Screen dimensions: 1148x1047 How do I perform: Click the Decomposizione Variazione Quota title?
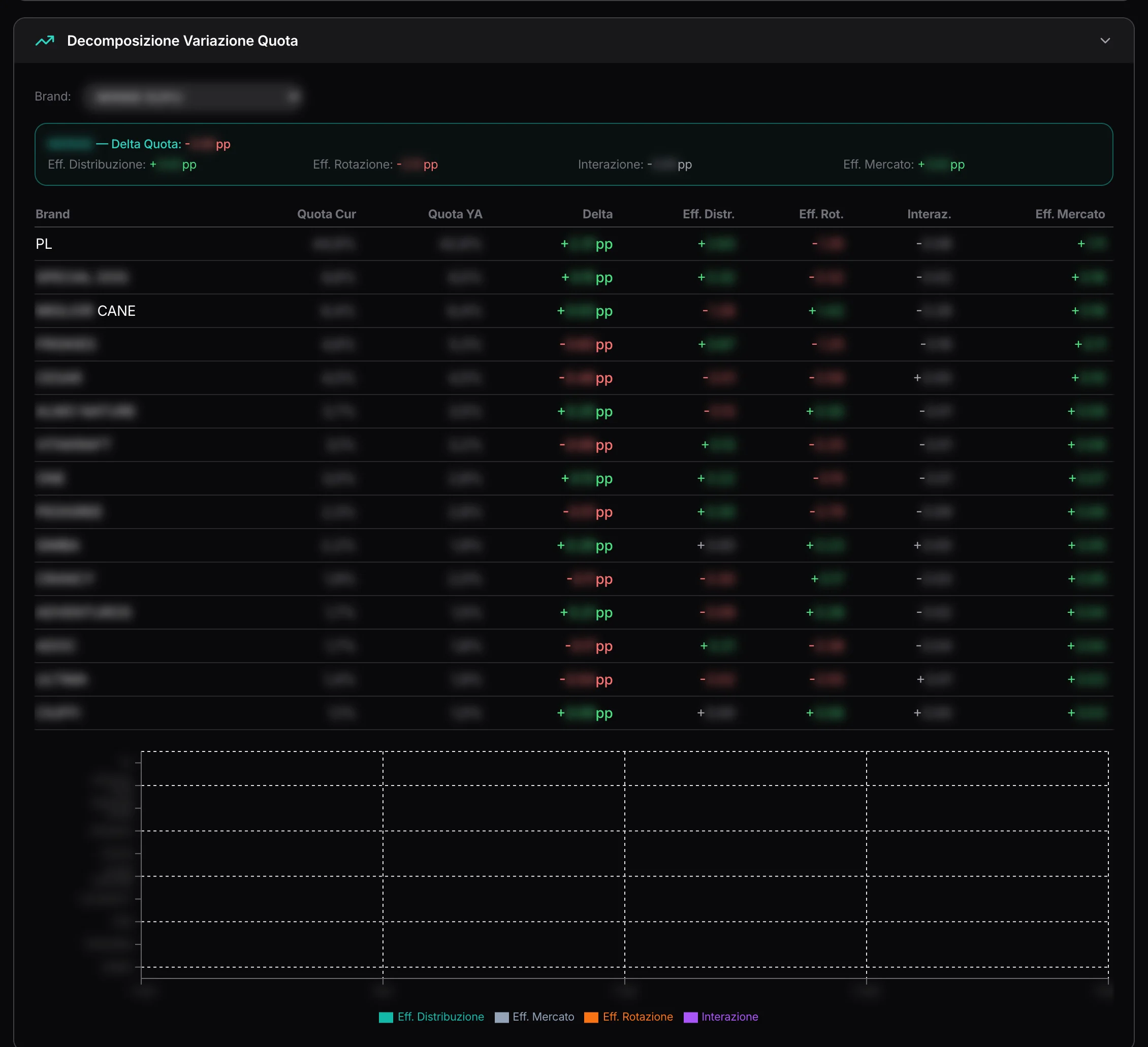tap(182, 41)
